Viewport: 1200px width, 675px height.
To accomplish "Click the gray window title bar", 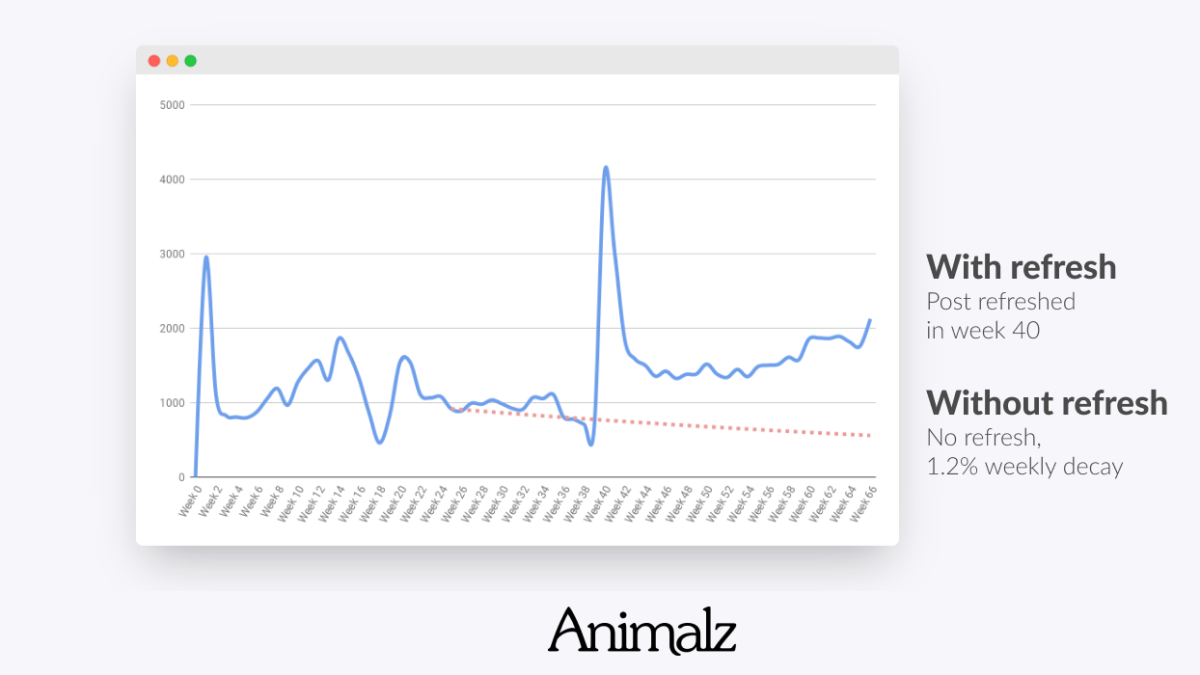I will click(x=540, y=61).
